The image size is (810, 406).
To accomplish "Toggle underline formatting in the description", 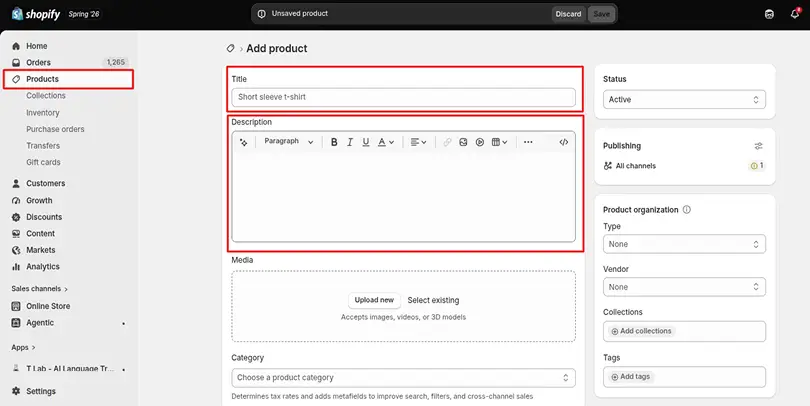I will tap(366, 142).
